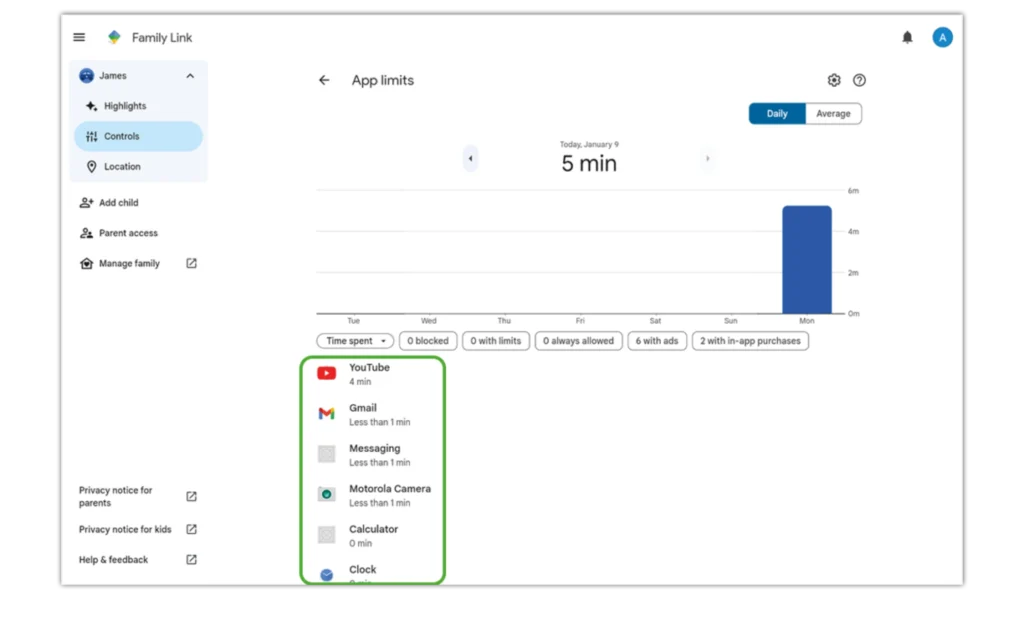
Task: Click the James name in sidebar
Action: (113, 76)
